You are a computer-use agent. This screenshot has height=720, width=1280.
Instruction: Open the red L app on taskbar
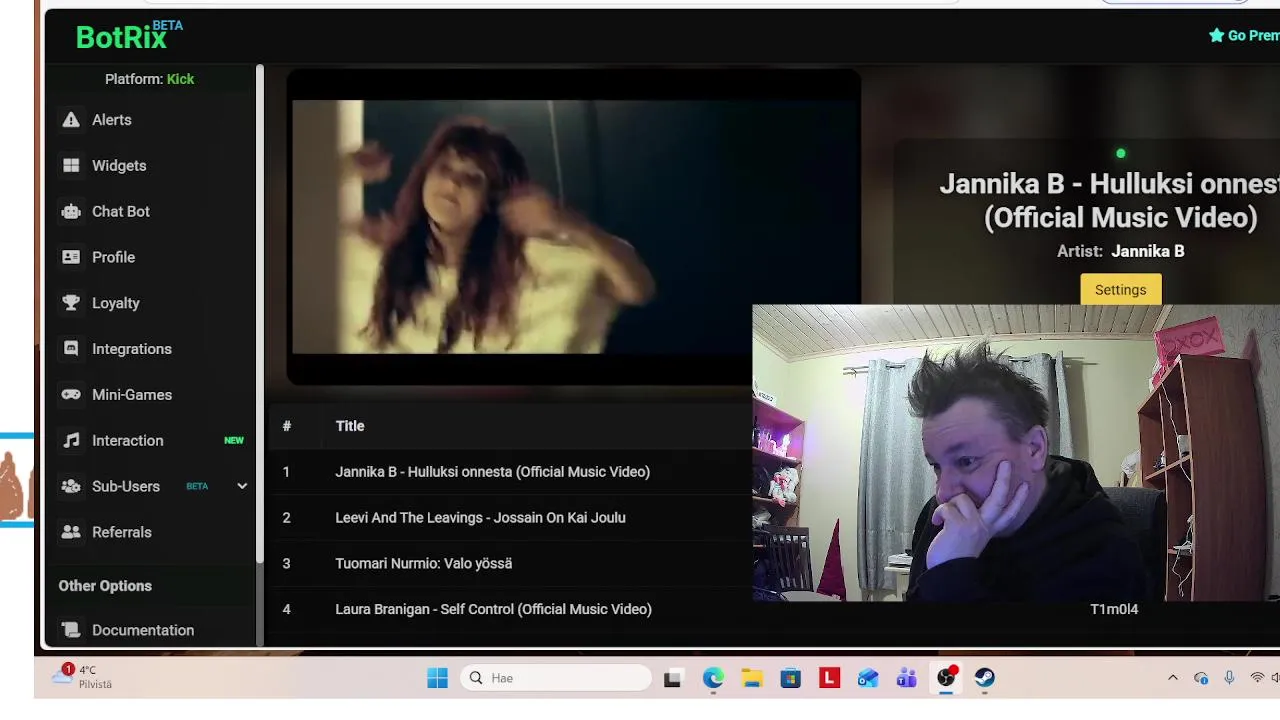pyautogui.click(x=829, y=678)
